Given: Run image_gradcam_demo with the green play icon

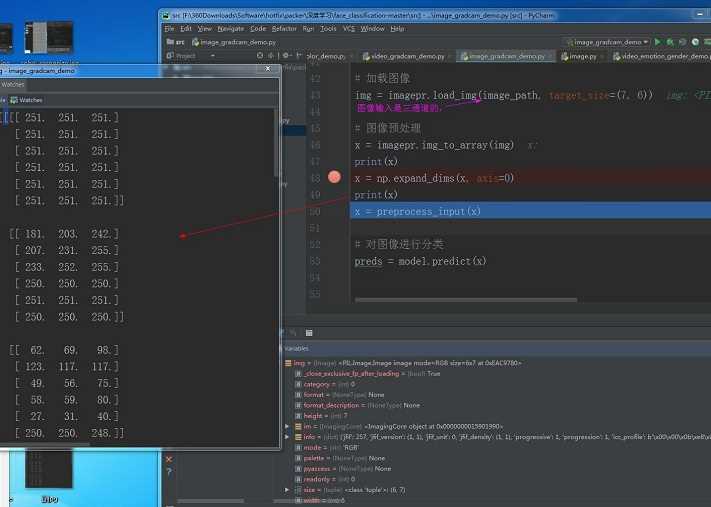Looking at the screenshot, I should [x=657, y=42].
